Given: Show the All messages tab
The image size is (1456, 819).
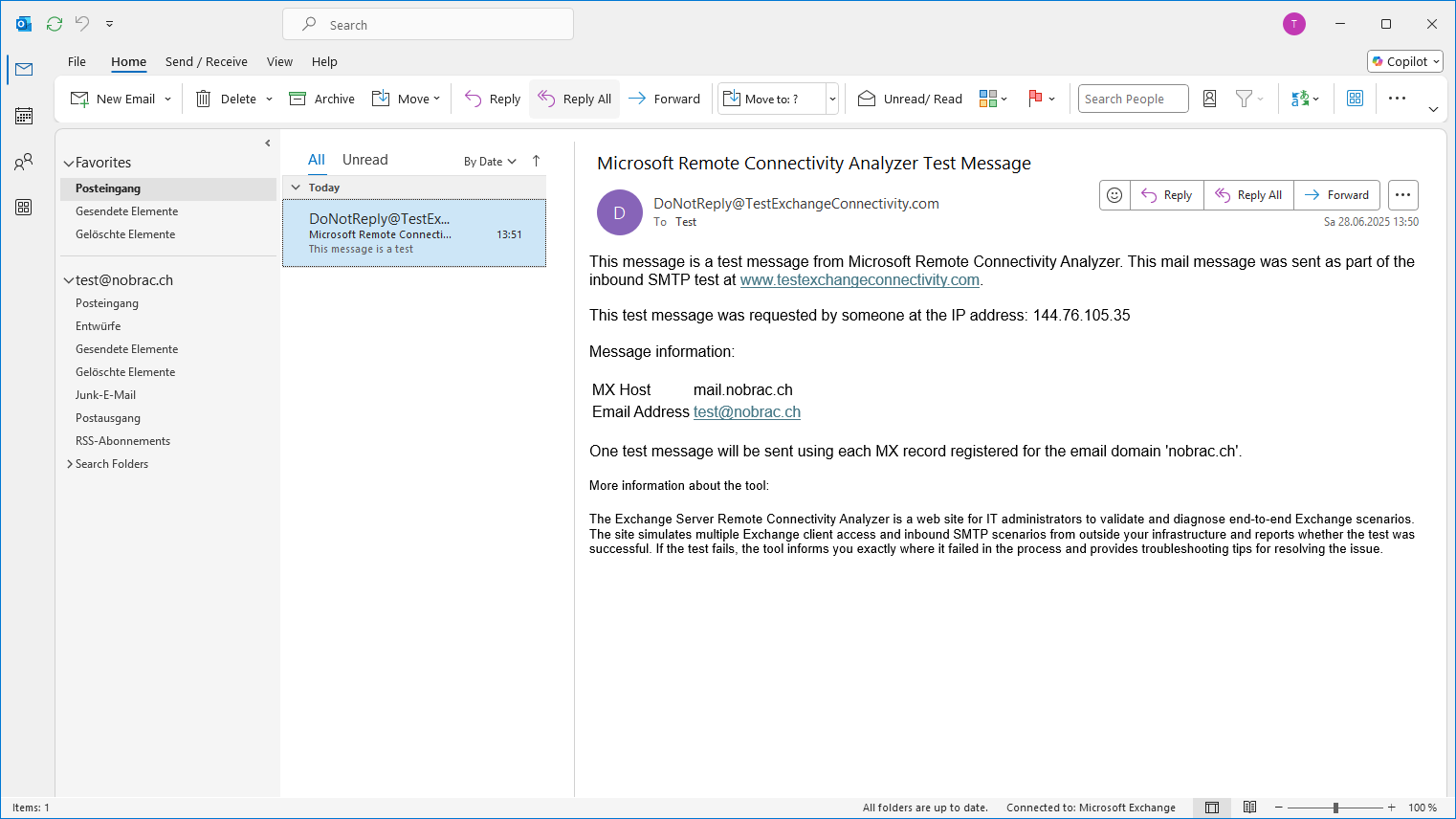Looking at the screenshot, I should [x=317, y=160].
